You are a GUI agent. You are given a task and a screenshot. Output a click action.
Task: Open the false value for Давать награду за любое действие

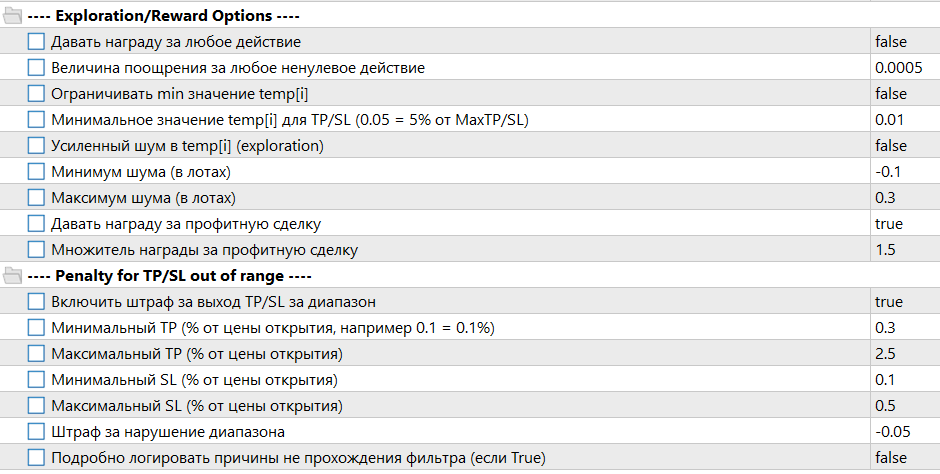coord(905,41)
